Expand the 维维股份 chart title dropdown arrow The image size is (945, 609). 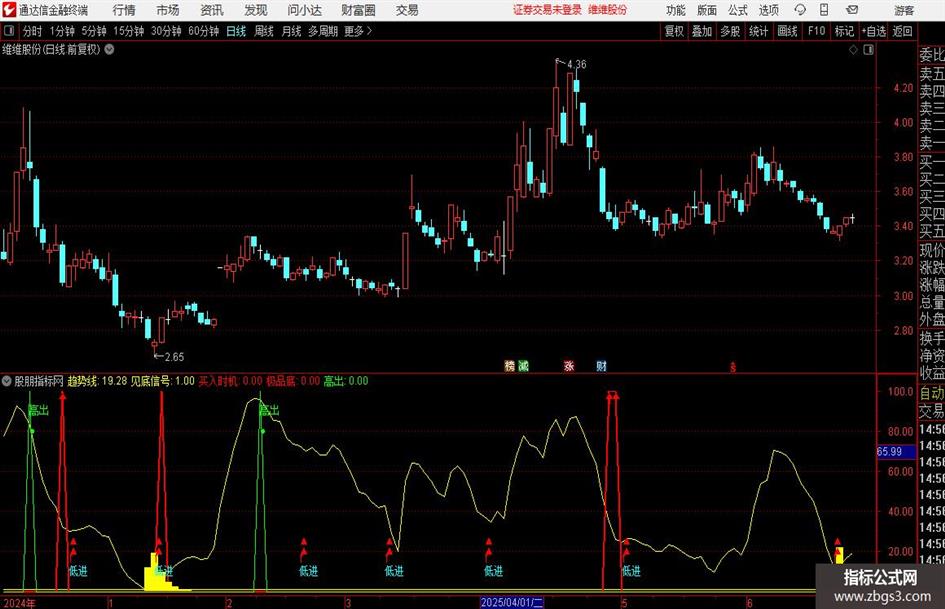pos(110,49)
